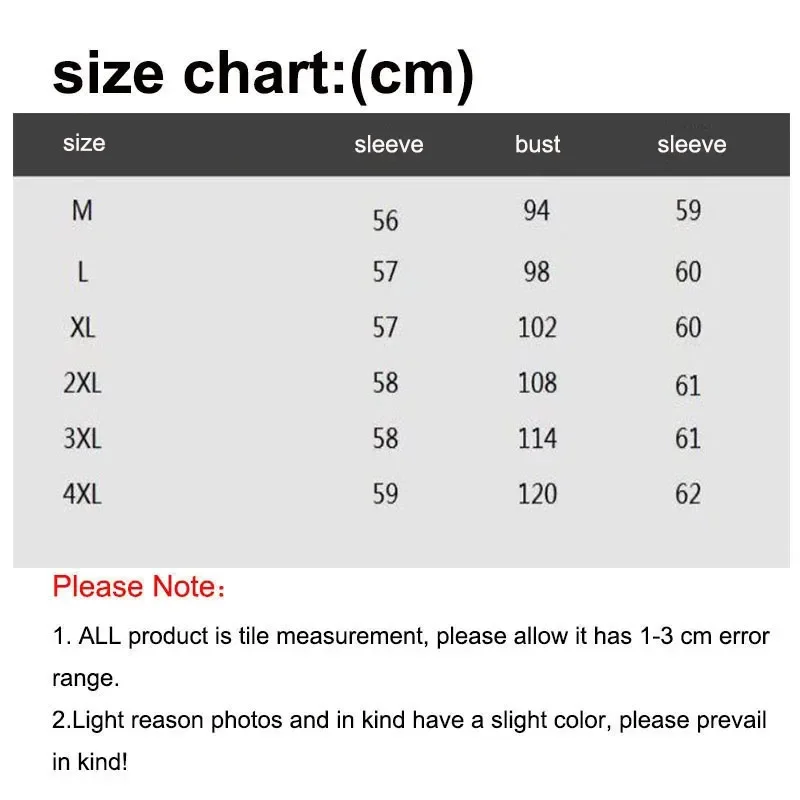Screen dimensions: 800x800
Task: Click the note about light and color
Action: pyautogui.click(x=408, y=721)
